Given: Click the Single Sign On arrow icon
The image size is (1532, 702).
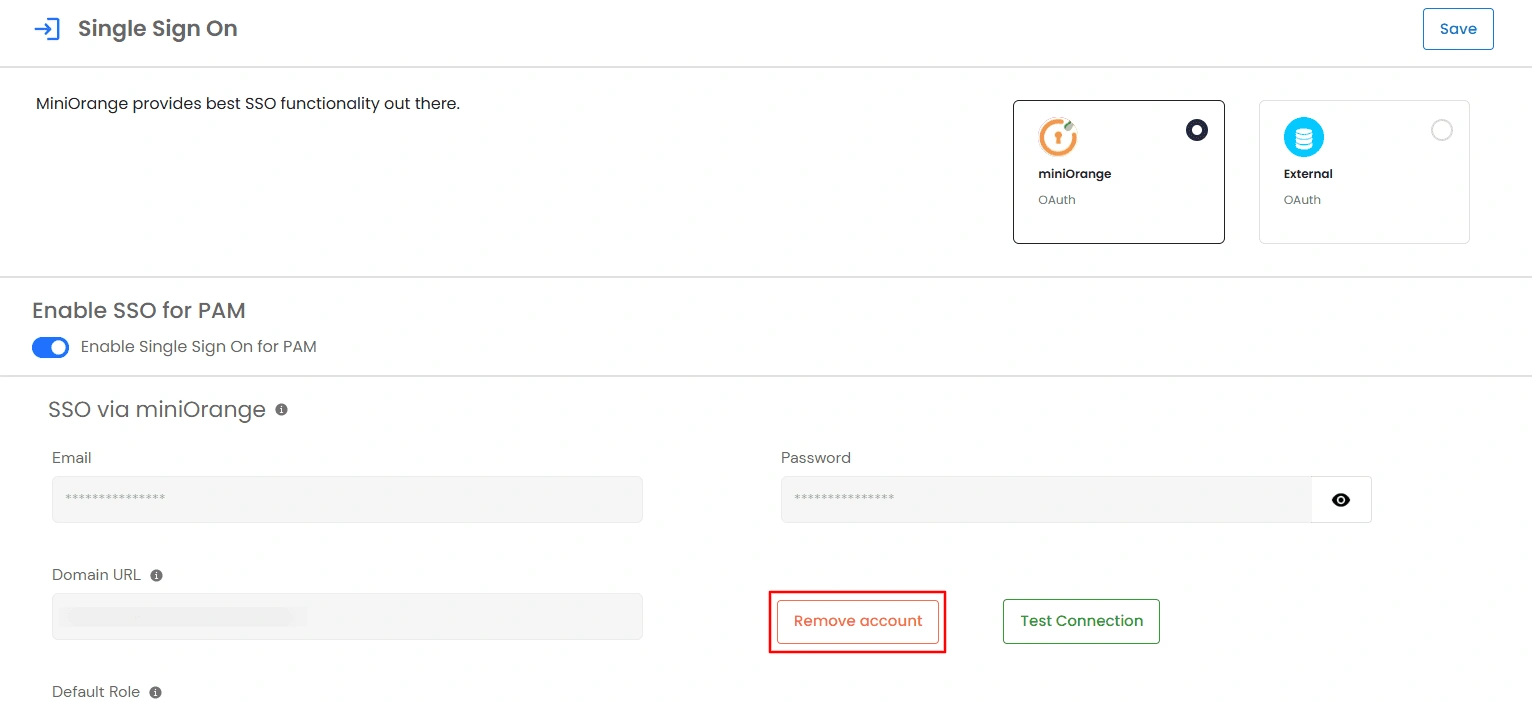Looking at the screenshot, I should [47, 29].
